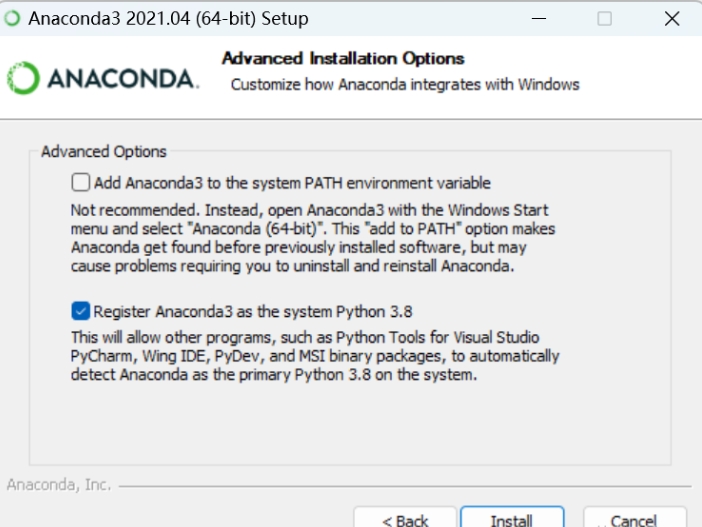Click the "Register Anaconda3 as the system Python 3.8" label
The height and width of the screenshot is (527, 702).
pos(265,310)
